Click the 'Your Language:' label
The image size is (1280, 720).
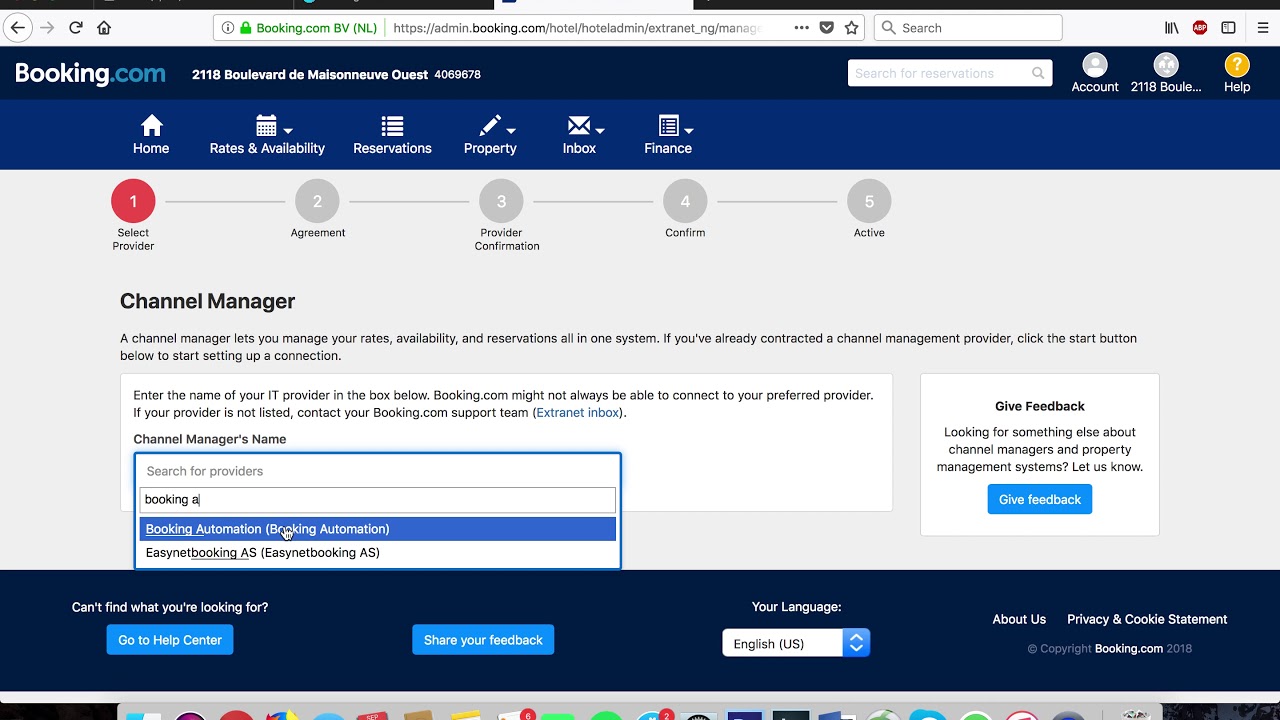click(796, 607)
